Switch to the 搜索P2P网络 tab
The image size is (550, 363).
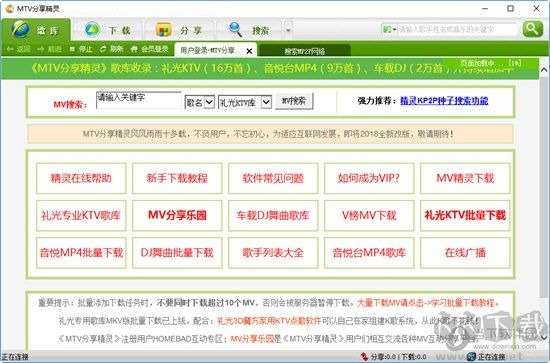[304, 51]
